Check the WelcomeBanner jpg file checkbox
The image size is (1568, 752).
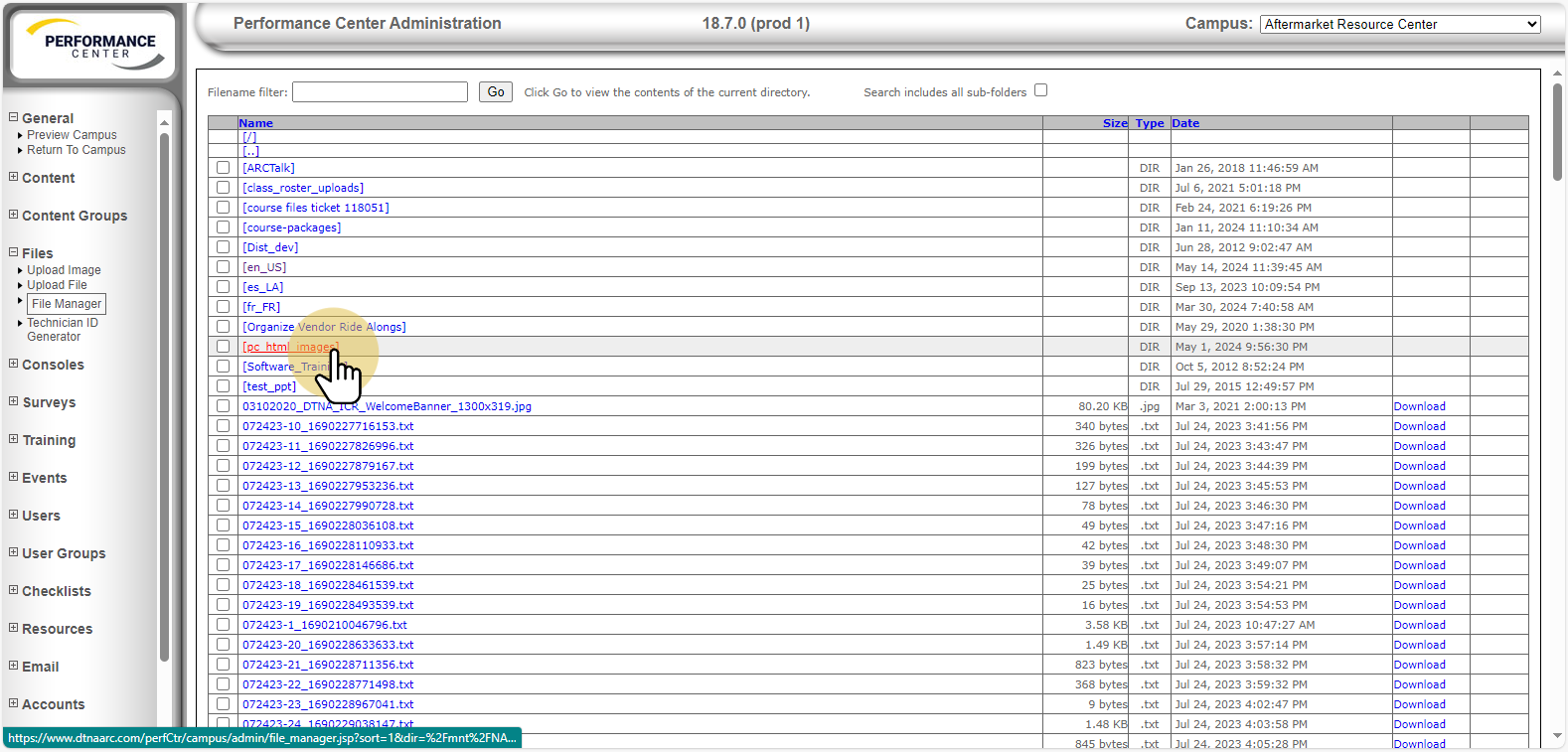224,406
